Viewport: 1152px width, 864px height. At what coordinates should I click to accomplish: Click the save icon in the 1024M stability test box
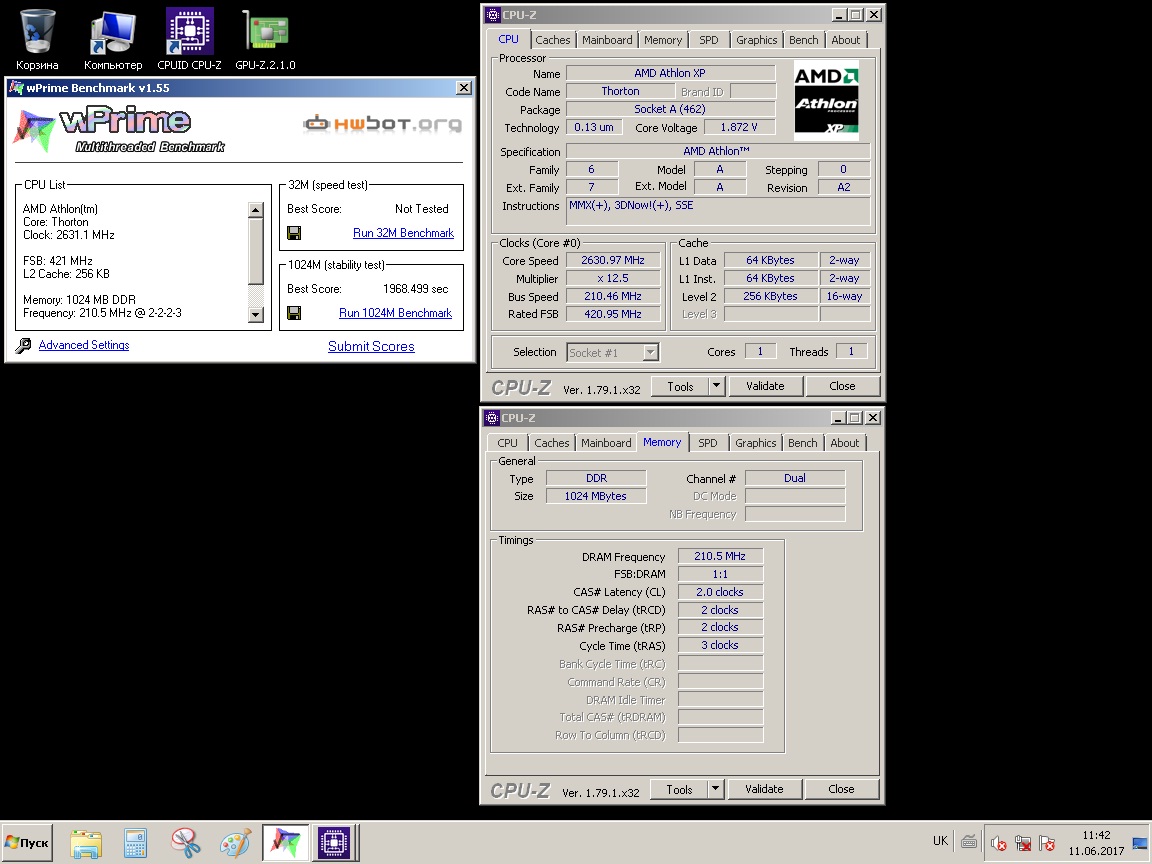(x=294, y=313)
